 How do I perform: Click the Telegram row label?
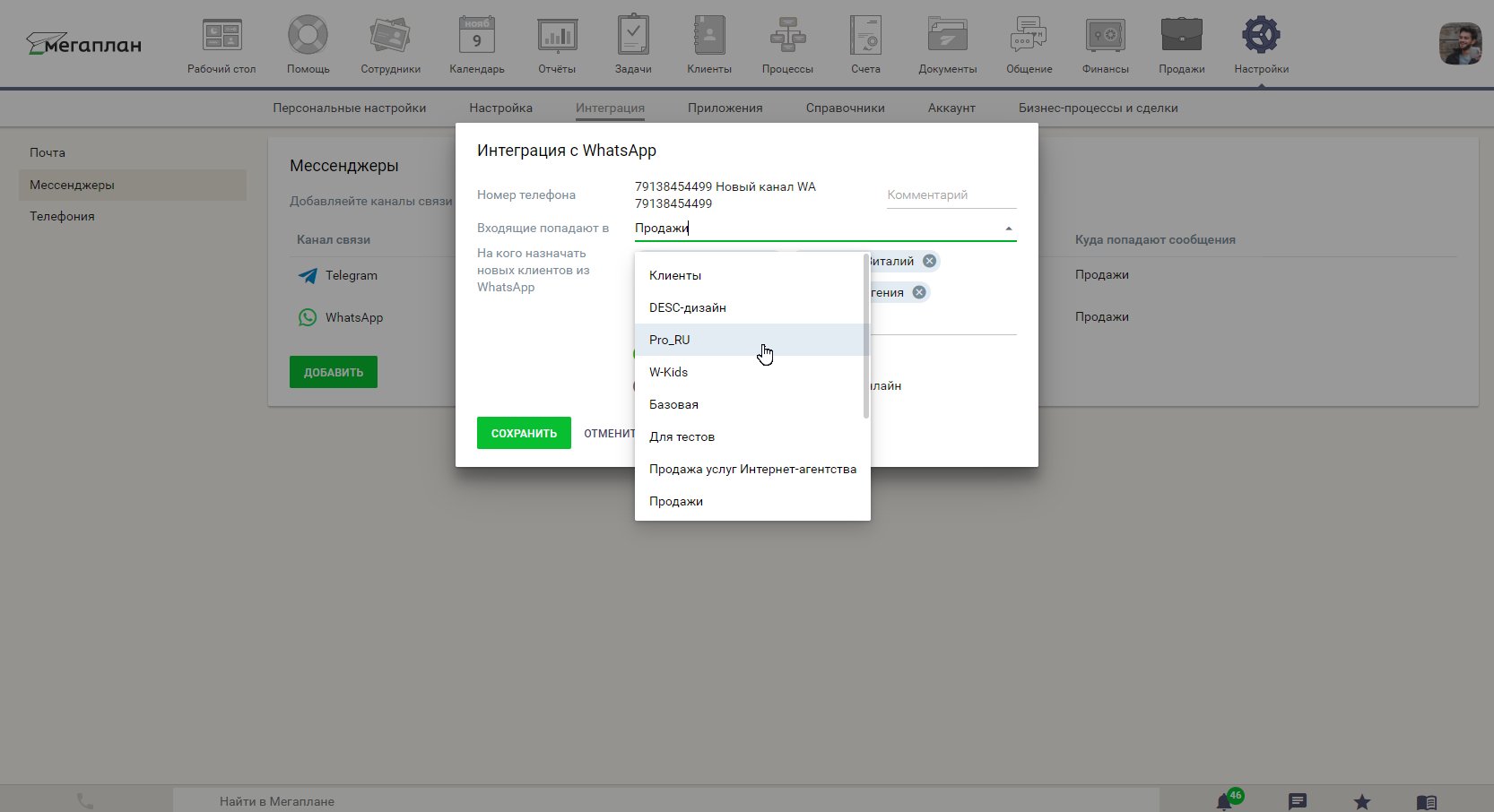351,275
